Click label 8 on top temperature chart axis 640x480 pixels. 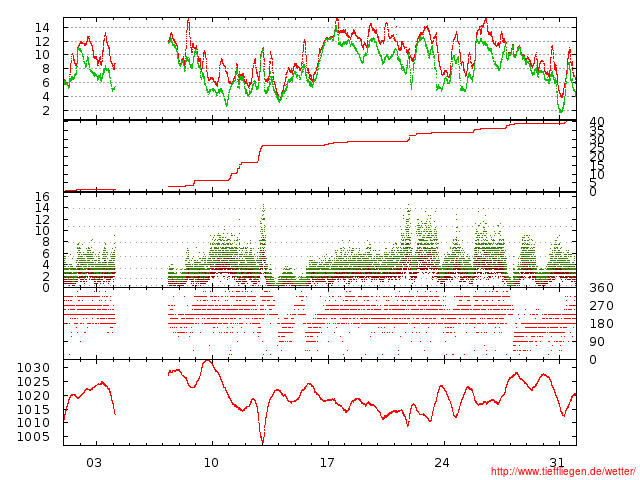[46, 69]
